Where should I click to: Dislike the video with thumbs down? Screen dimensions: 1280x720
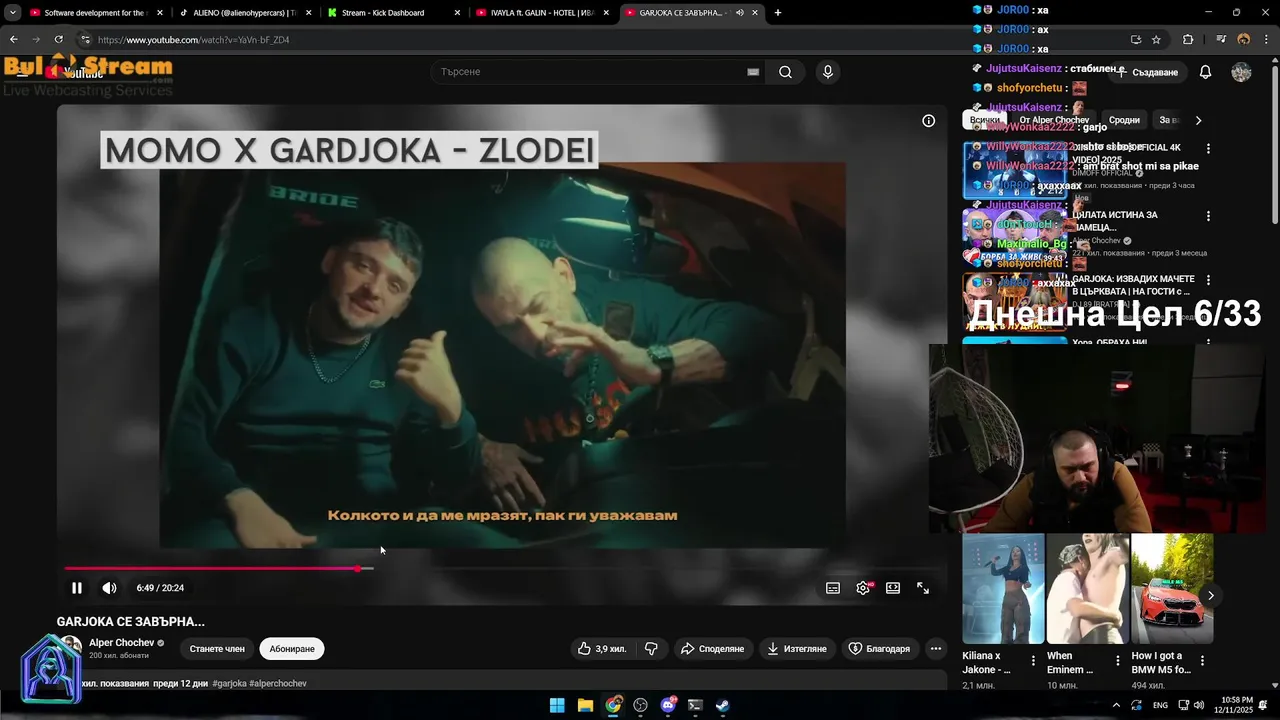click(x=651, y=649)
